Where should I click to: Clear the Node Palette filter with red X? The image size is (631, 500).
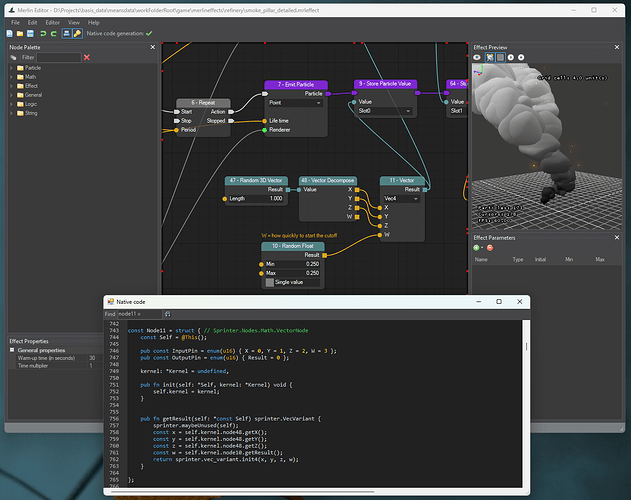(87, 57)
